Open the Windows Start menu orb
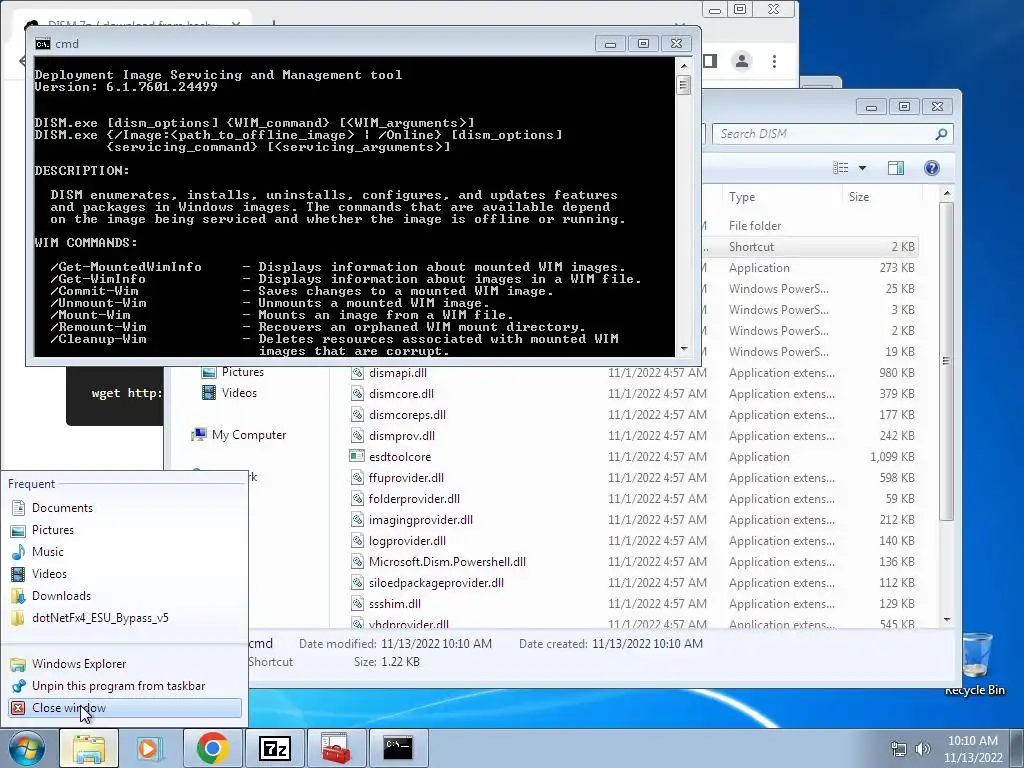The width and height of the screenshot is (1024, 768). pyautogui.click(x=26, y=748)
